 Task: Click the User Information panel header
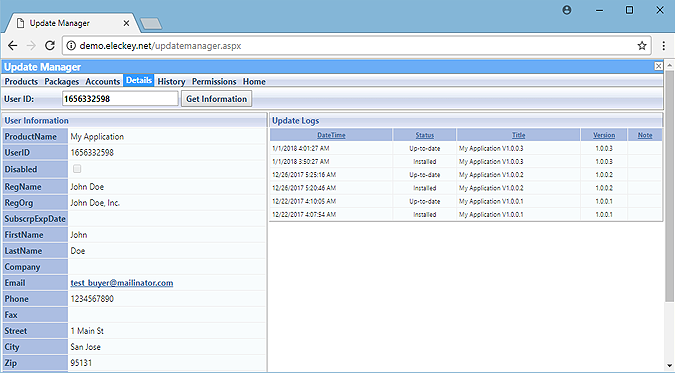135,121
